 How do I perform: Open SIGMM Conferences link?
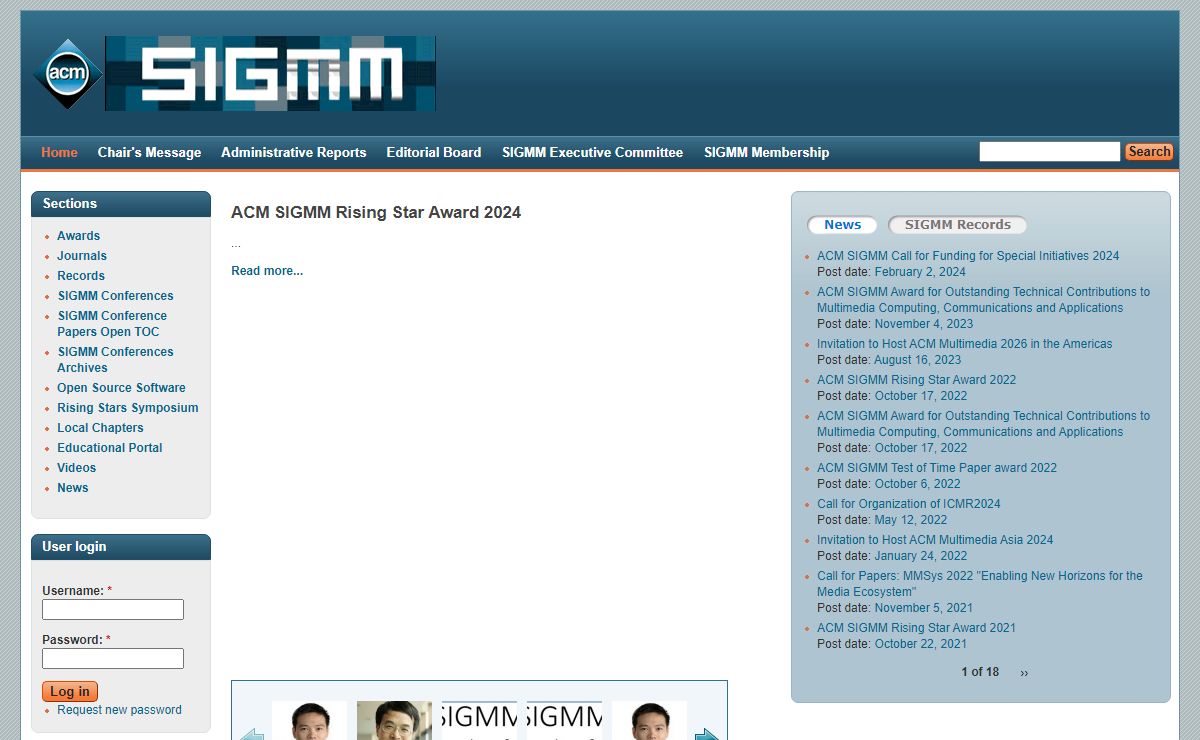coord(115,296)
